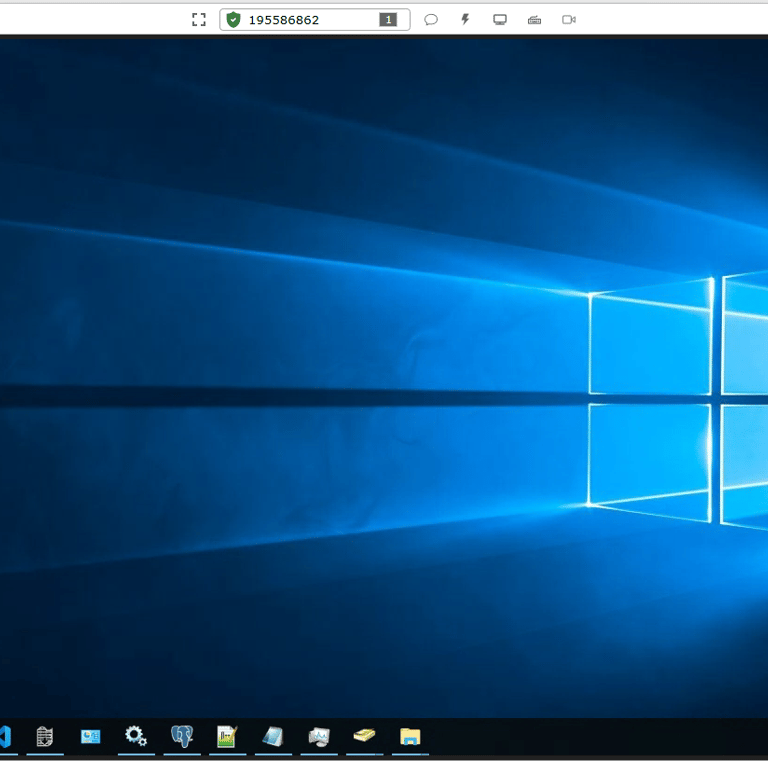
Task: Open the gears services taskbar app
Action: 136,736
